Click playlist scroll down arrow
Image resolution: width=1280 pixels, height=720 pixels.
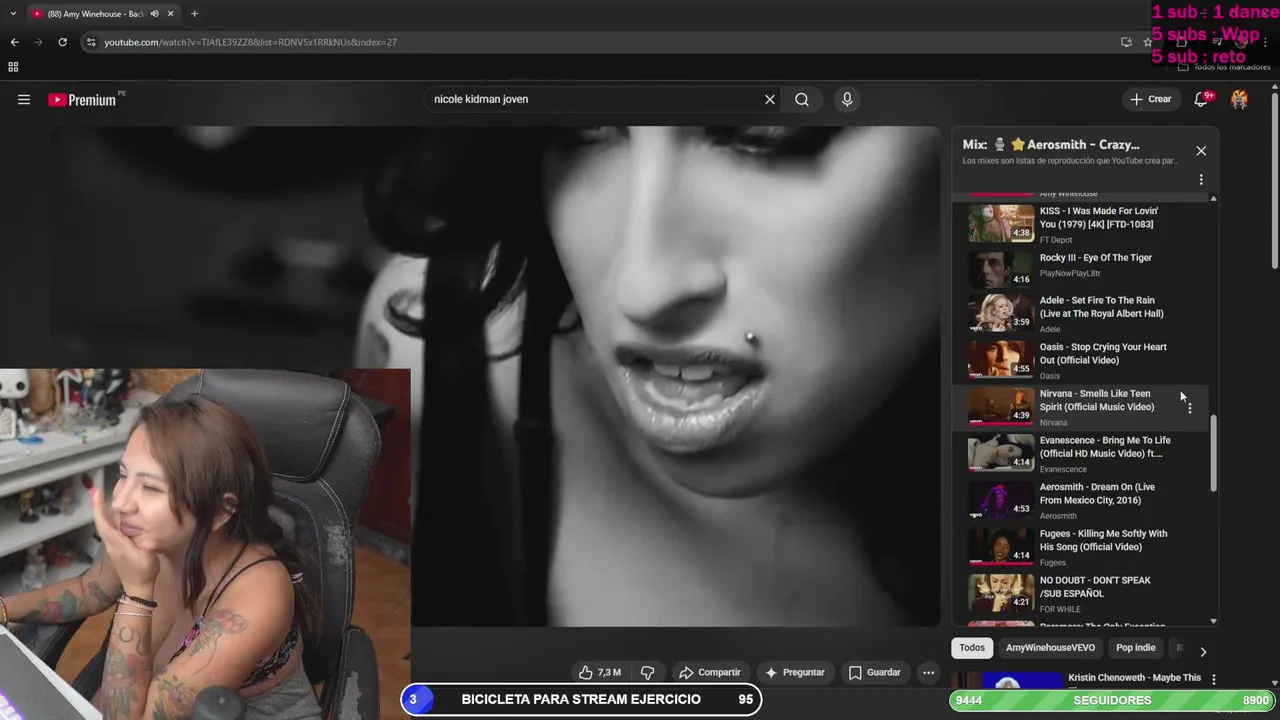point(1214,621)
